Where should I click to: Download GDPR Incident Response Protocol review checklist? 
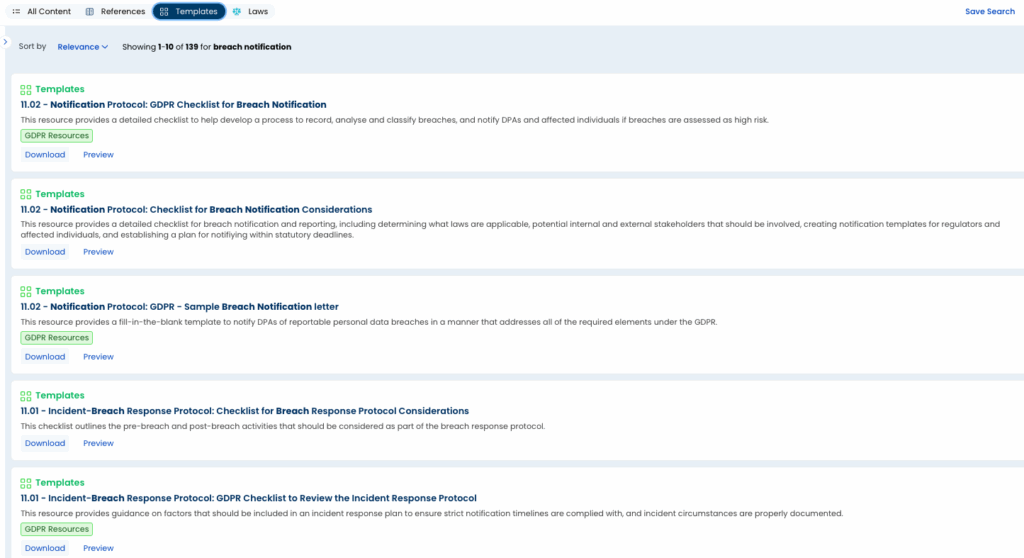[x=45, y=548]
